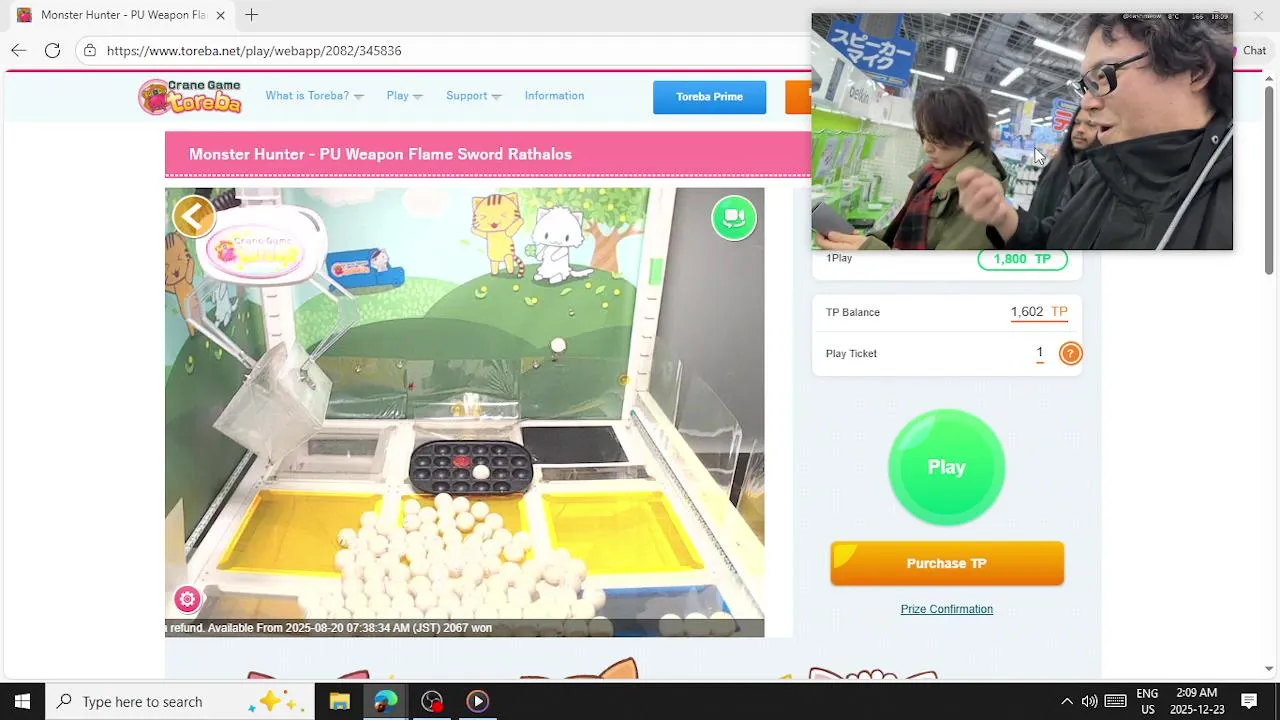
Task: Click the orange Purchase TP button
Action: (946, 564)
